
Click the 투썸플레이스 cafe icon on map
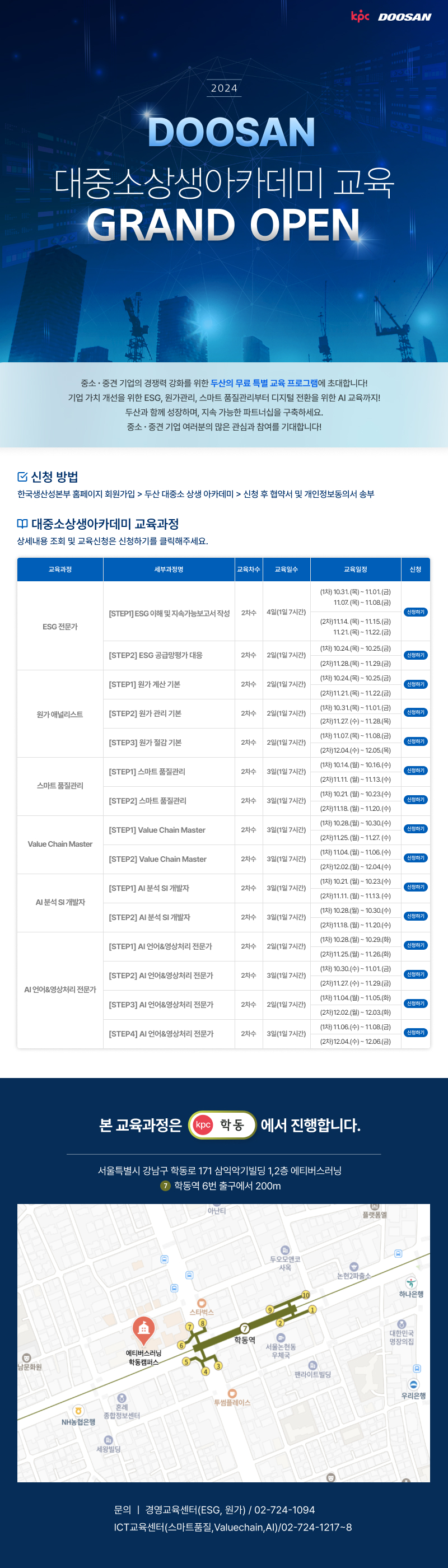[x=232, y=1393]
